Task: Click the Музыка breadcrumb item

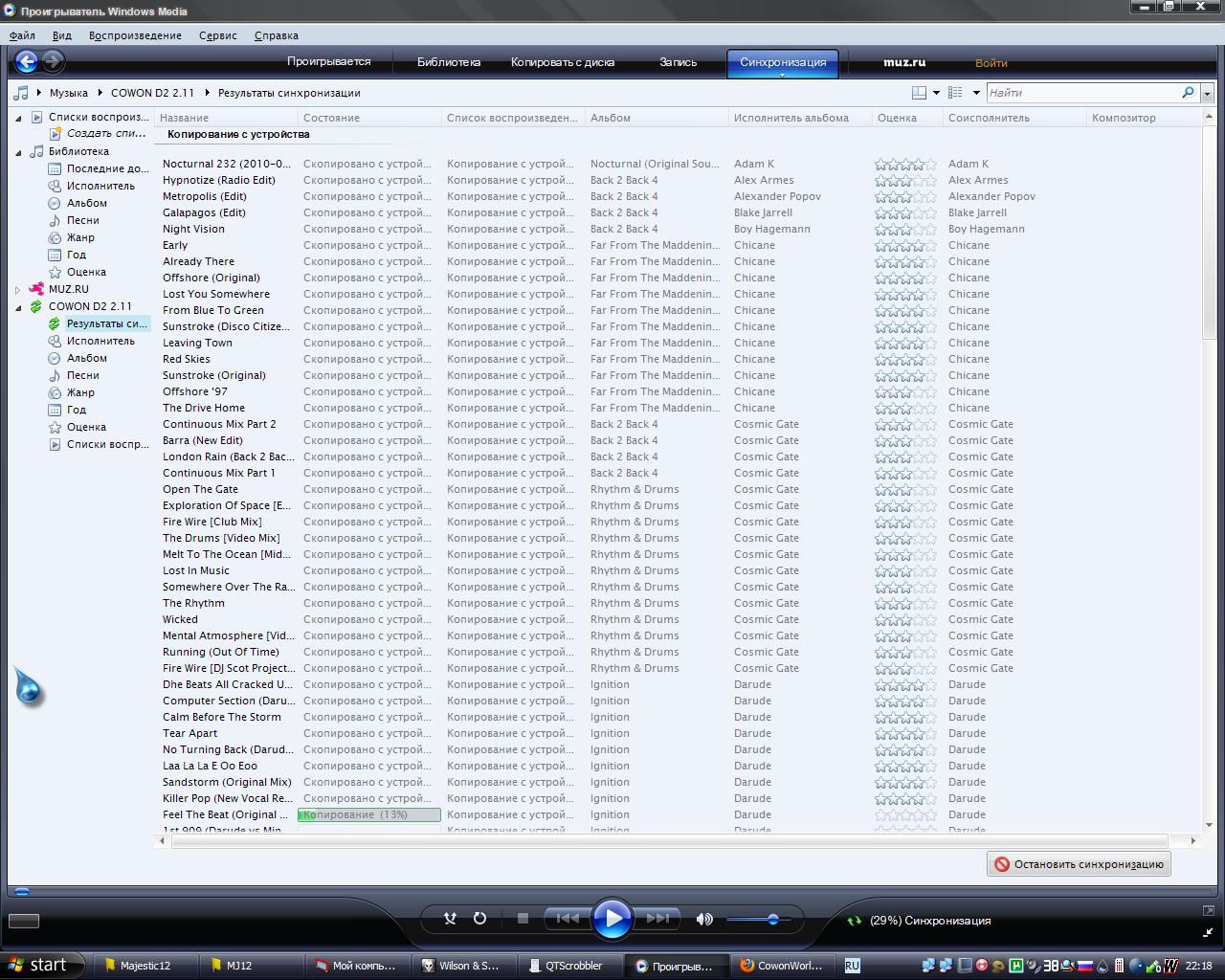Action: click(x=69, y=93)
